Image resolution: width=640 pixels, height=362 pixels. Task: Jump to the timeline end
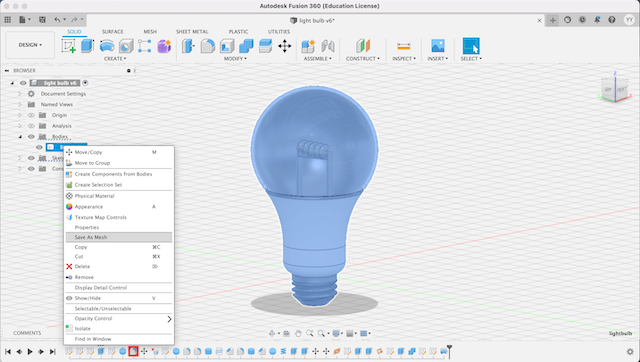[53, 351]
